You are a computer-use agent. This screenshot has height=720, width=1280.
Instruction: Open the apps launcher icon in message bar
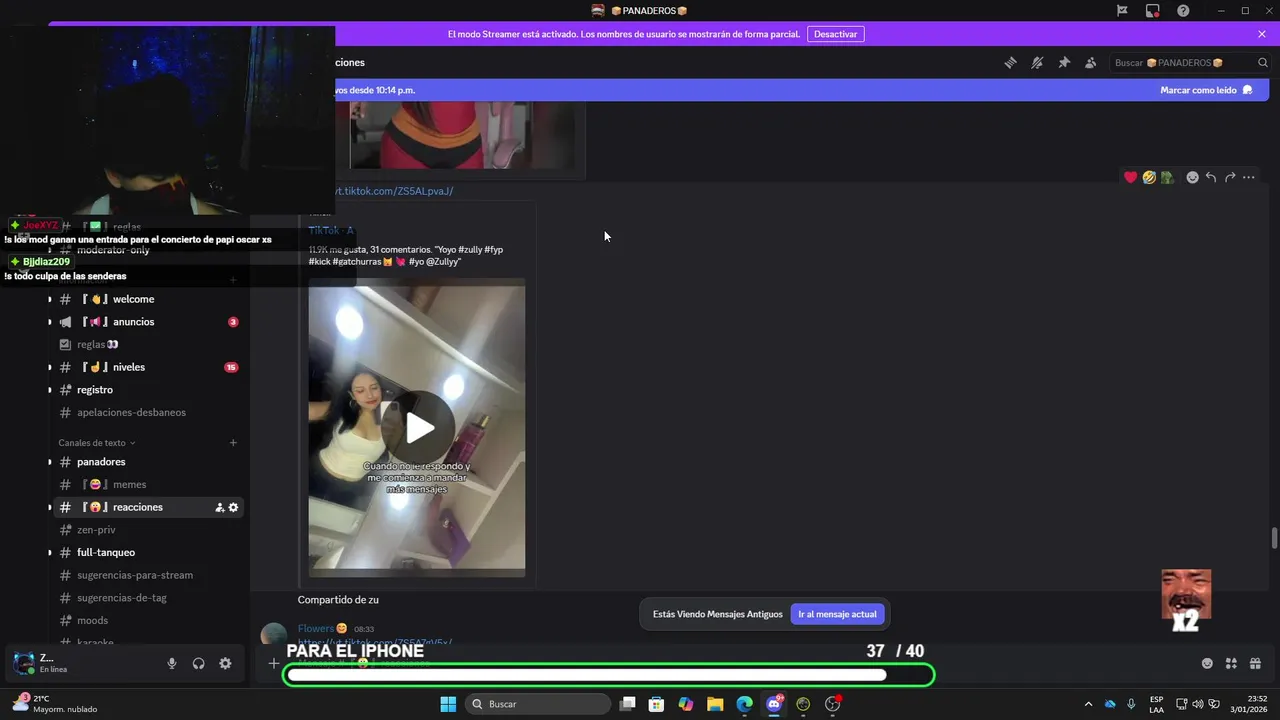[x=1231, y=663]
